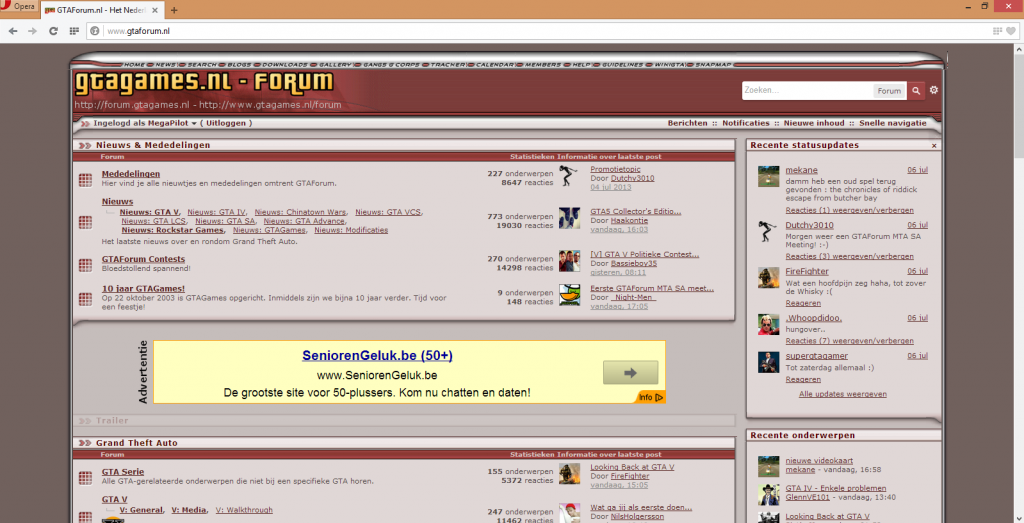Open Dutchy3010 avatar in Mededelingen row
The height and width of the screenshot is (523, 1024).
coord(569,176)
